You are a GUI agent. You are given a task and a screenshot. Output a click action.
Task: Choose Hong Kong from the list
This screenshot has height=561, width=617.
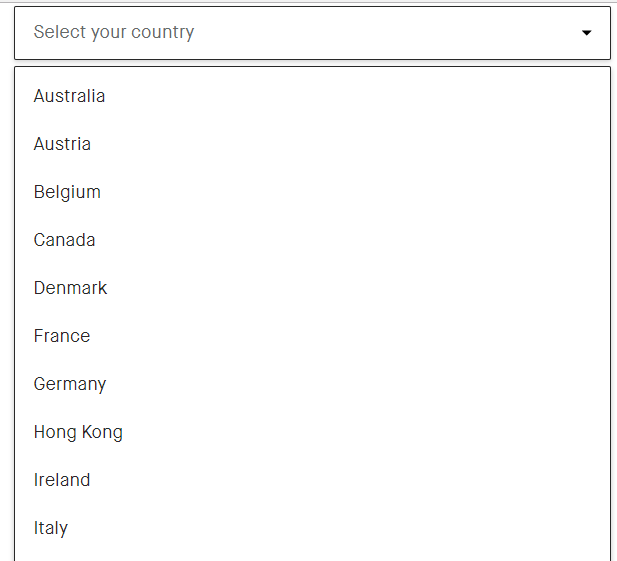pos(78,432)
